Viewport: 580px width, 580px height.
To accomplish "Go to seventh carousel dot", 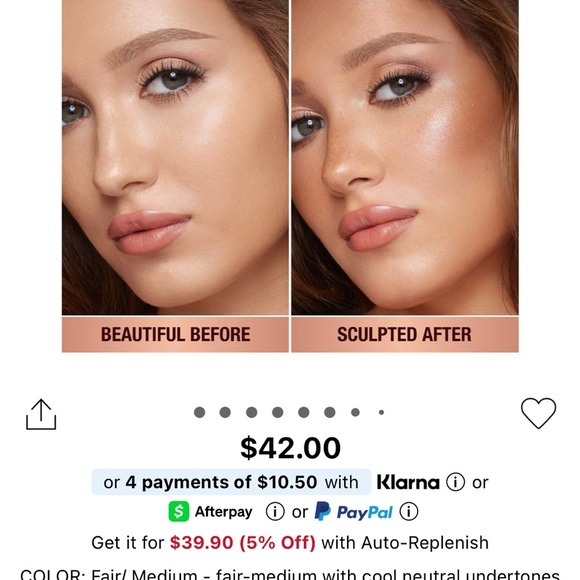I will [355, 412].
